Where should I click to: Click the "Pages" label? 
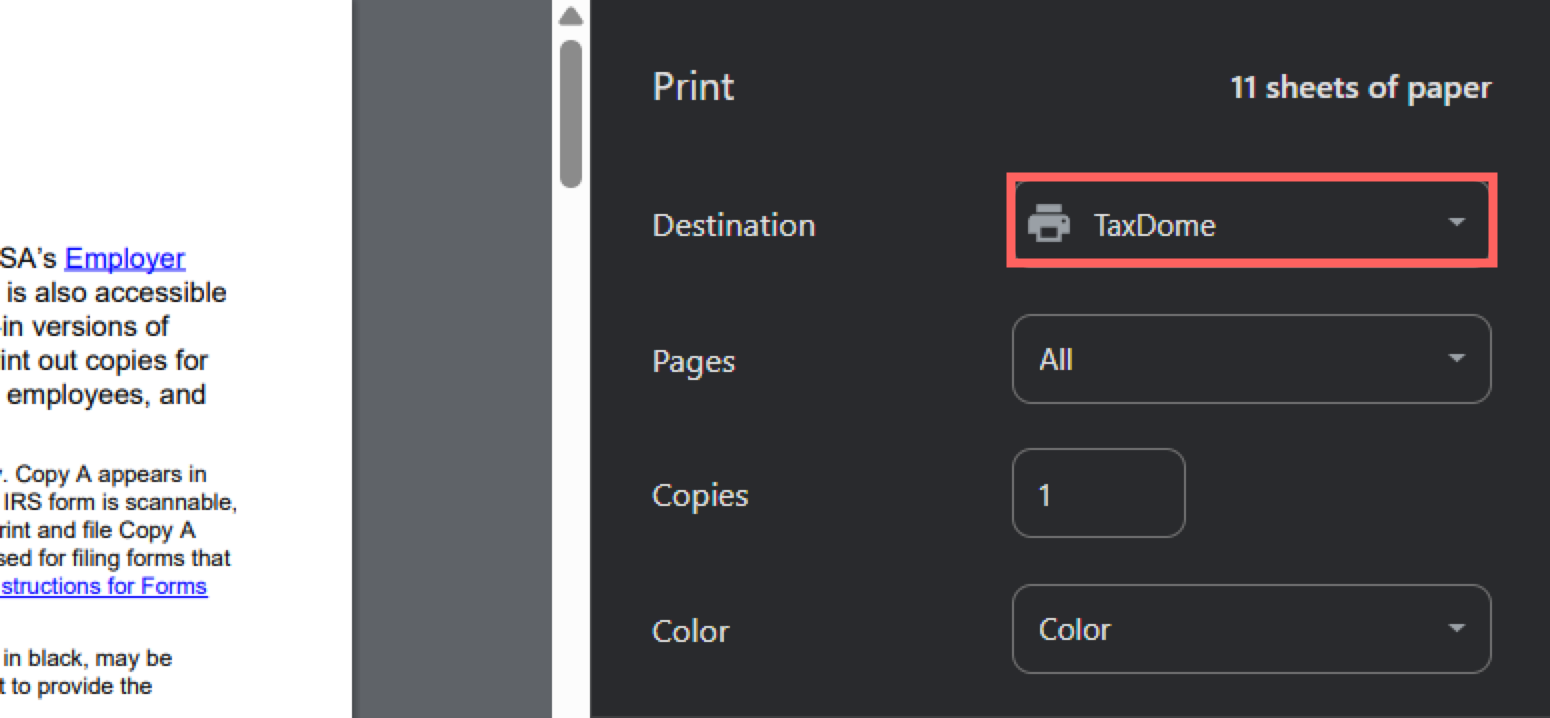693,361
